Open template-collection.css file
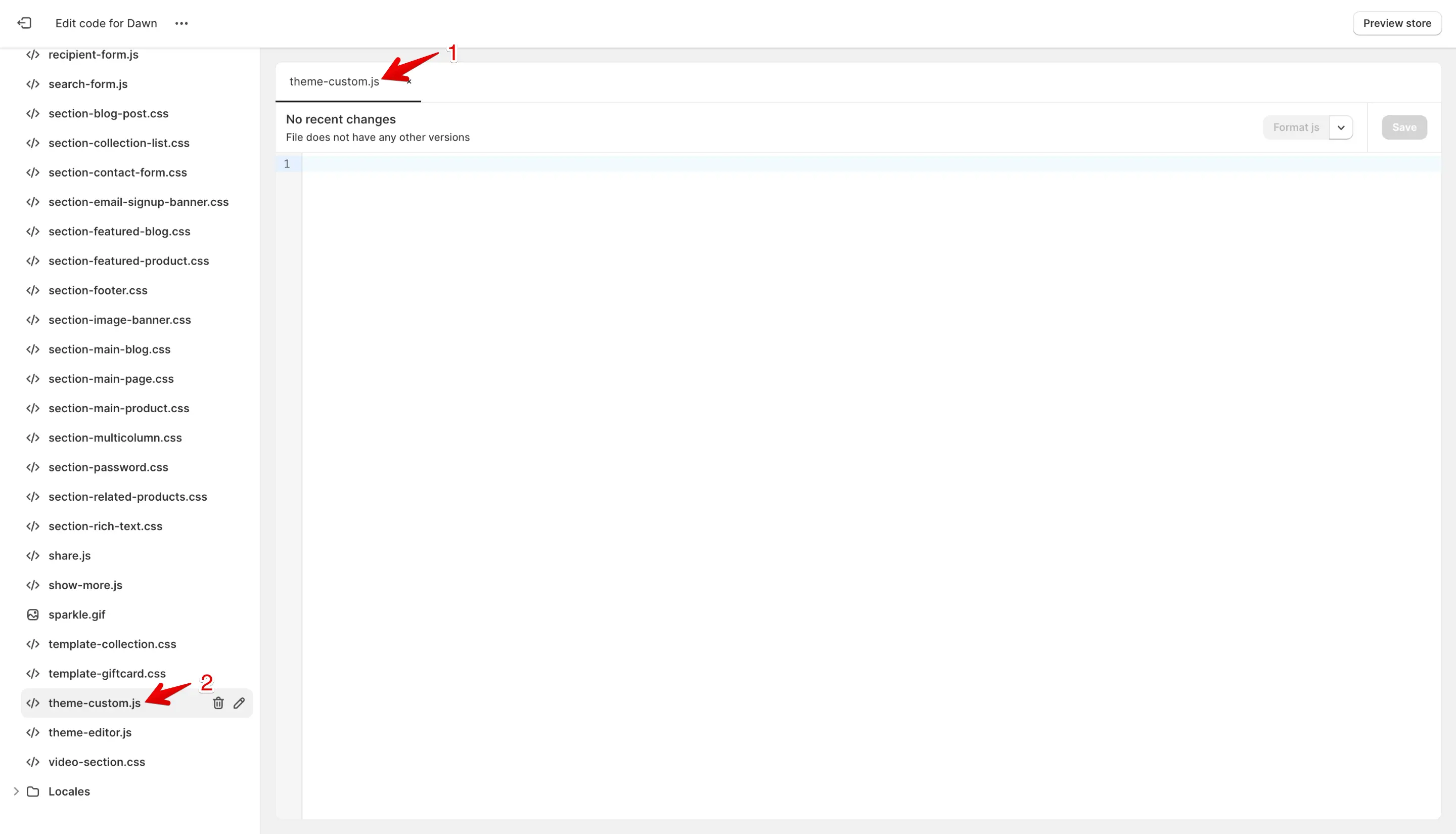 click(x=112, y=644)
